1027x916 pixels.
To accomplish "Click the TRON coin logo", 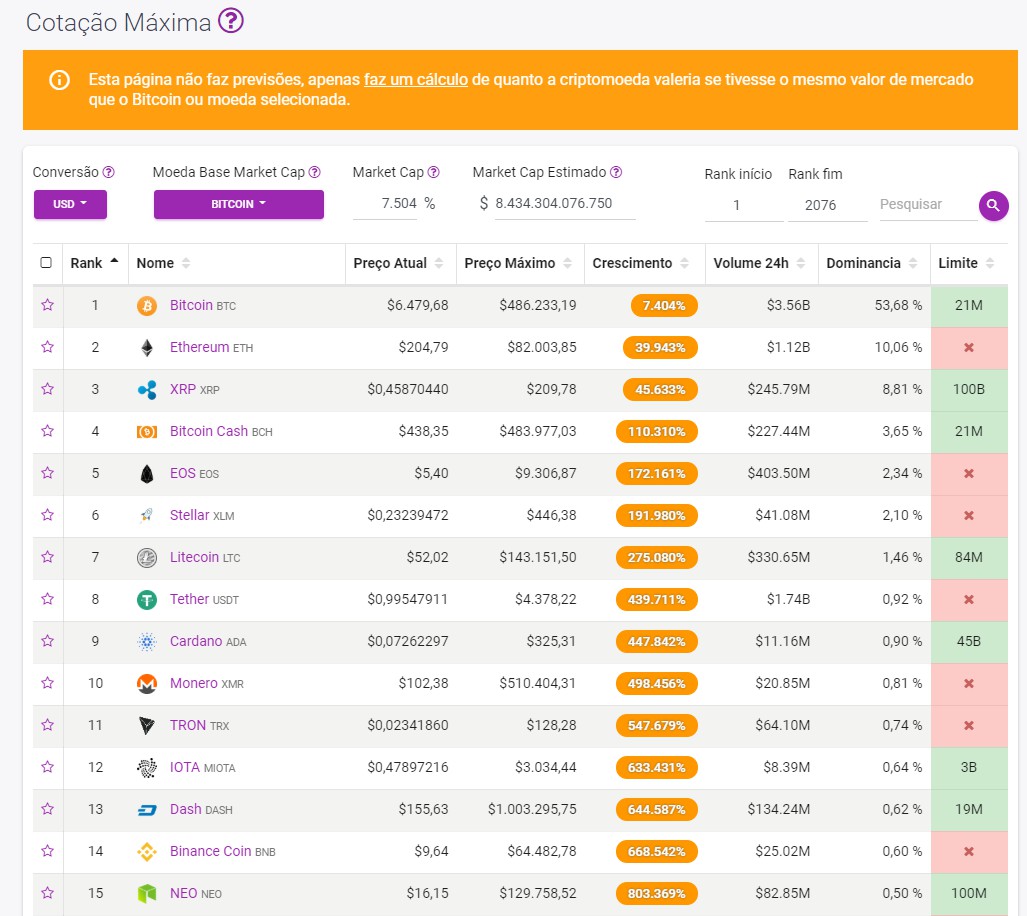I will [x=147, y=725].
